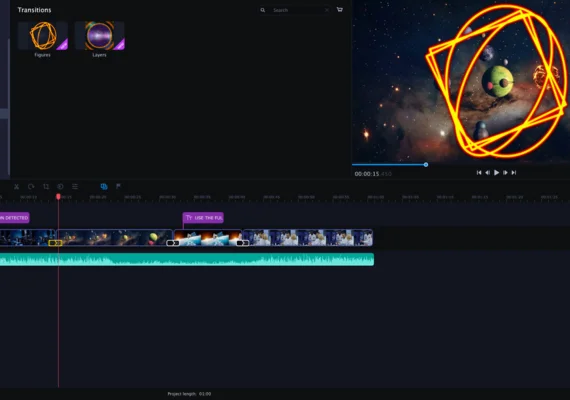Click the red playhead on the ruler
This screenshot has height=400, width=570.
point(58,196)
